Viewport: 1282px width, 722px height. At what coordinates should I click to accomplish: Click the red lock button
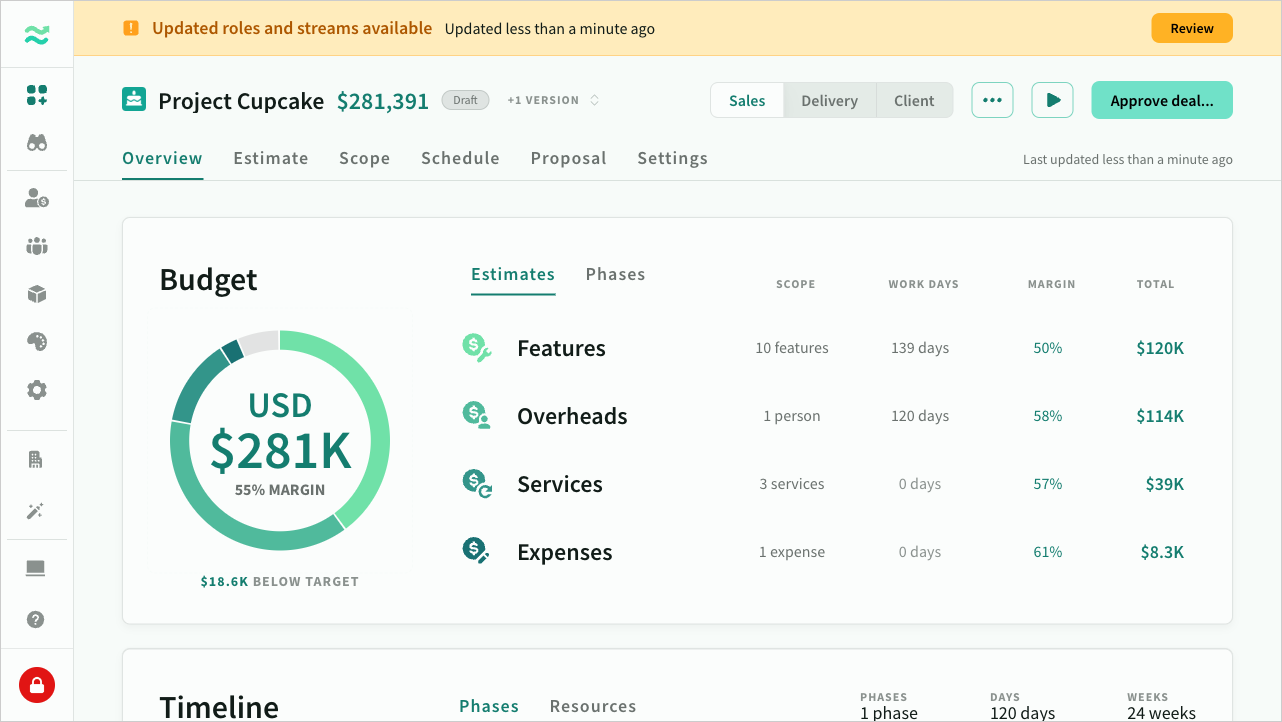point(37,685)
